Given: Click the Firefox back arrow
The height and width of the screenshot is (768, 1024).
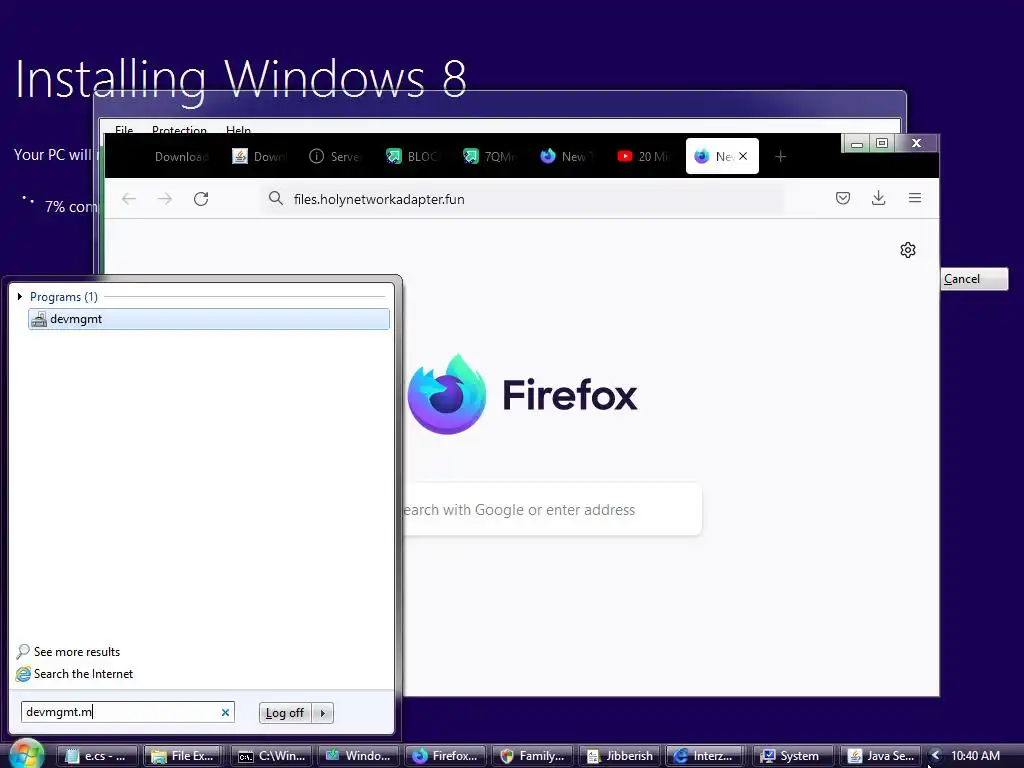Looking at the screenshot, I should tap(129, 199).
